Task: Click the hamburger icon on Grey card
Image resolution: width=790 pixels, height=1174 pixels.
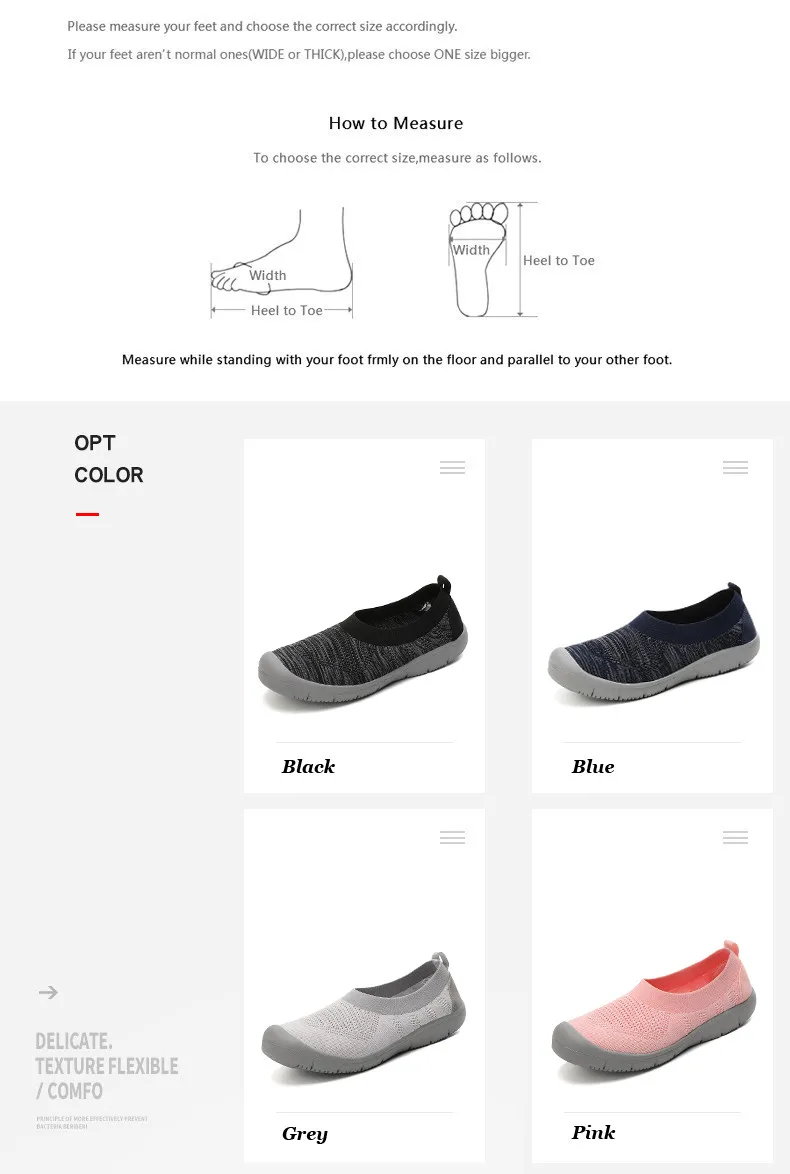Action: (452, 837)
